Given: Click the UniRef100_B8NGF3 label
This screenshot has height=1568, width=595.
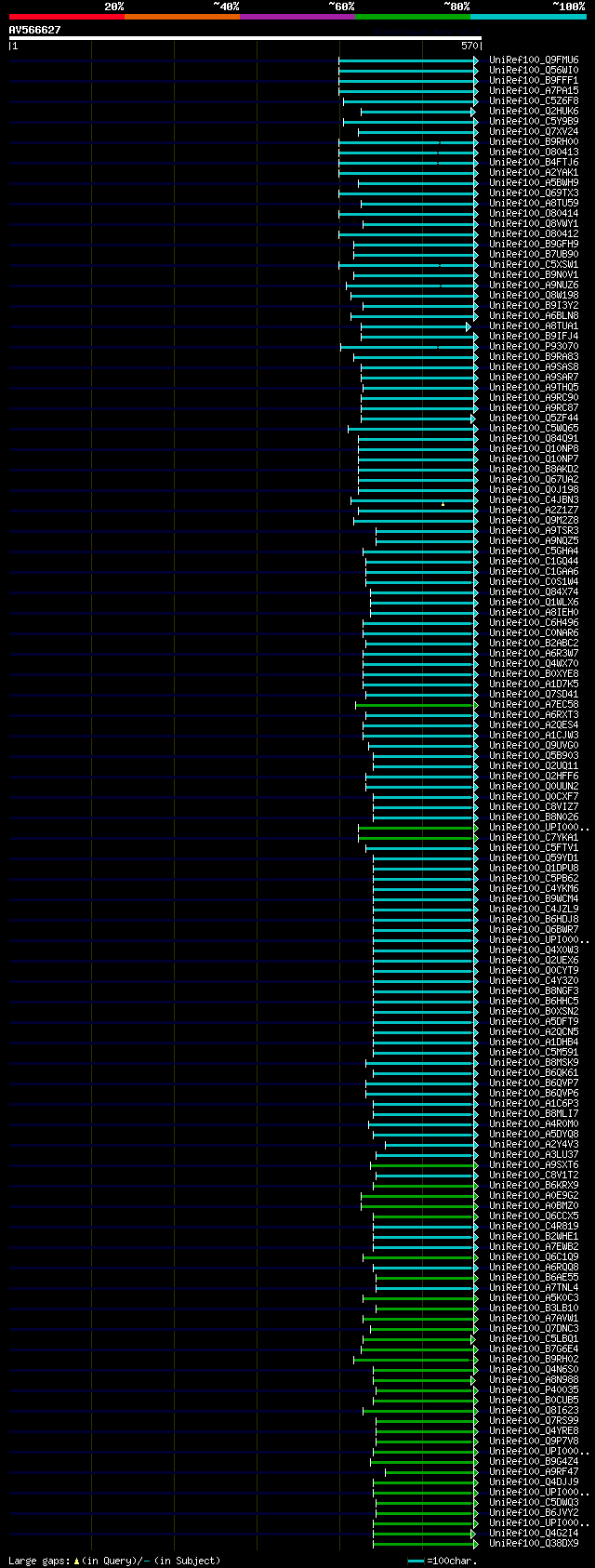Looking at the screenshot, I should point(534,990).
